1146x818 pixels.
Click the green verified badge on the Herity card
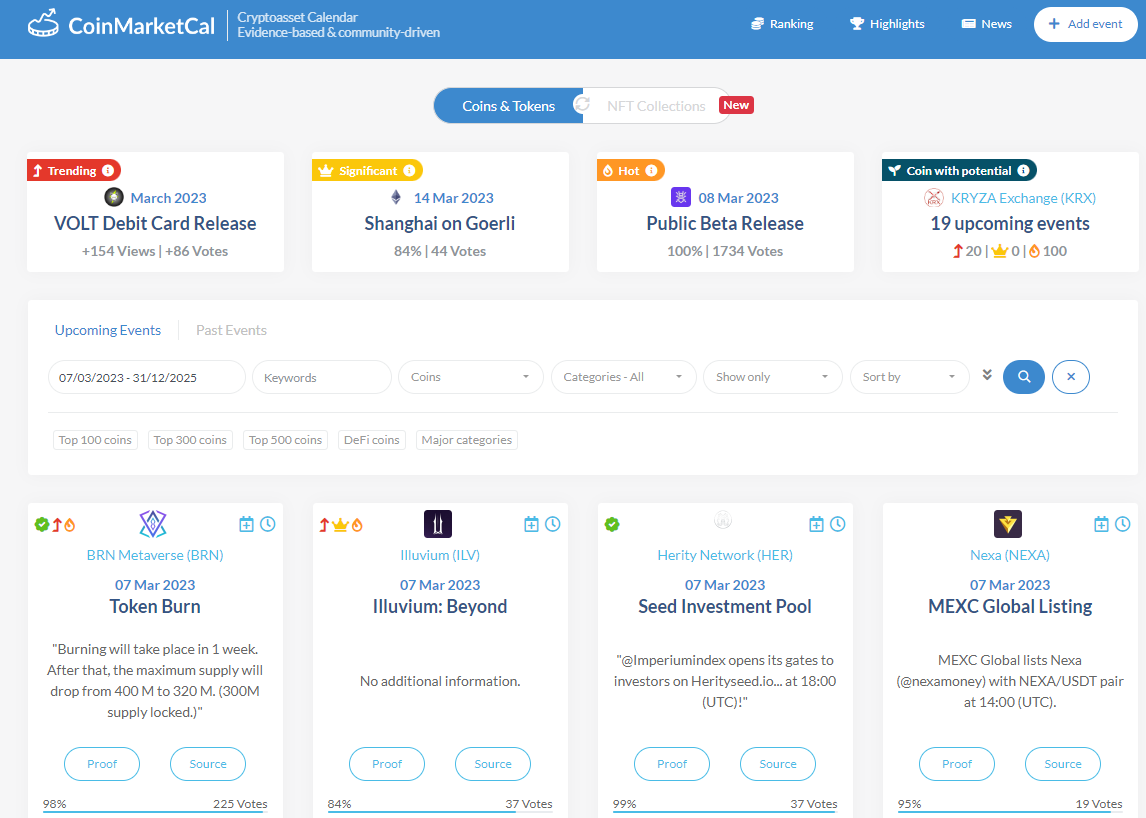pos(612,524)
